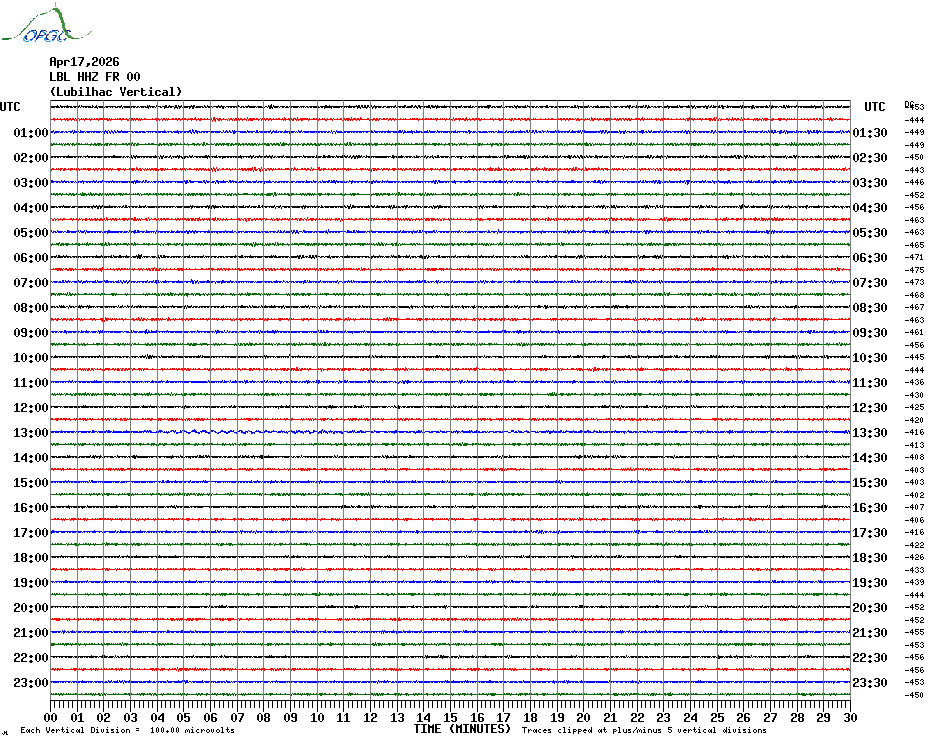Click the 16:00 hour label
This screenshot has width=930, height=744.
click(31, 507)
